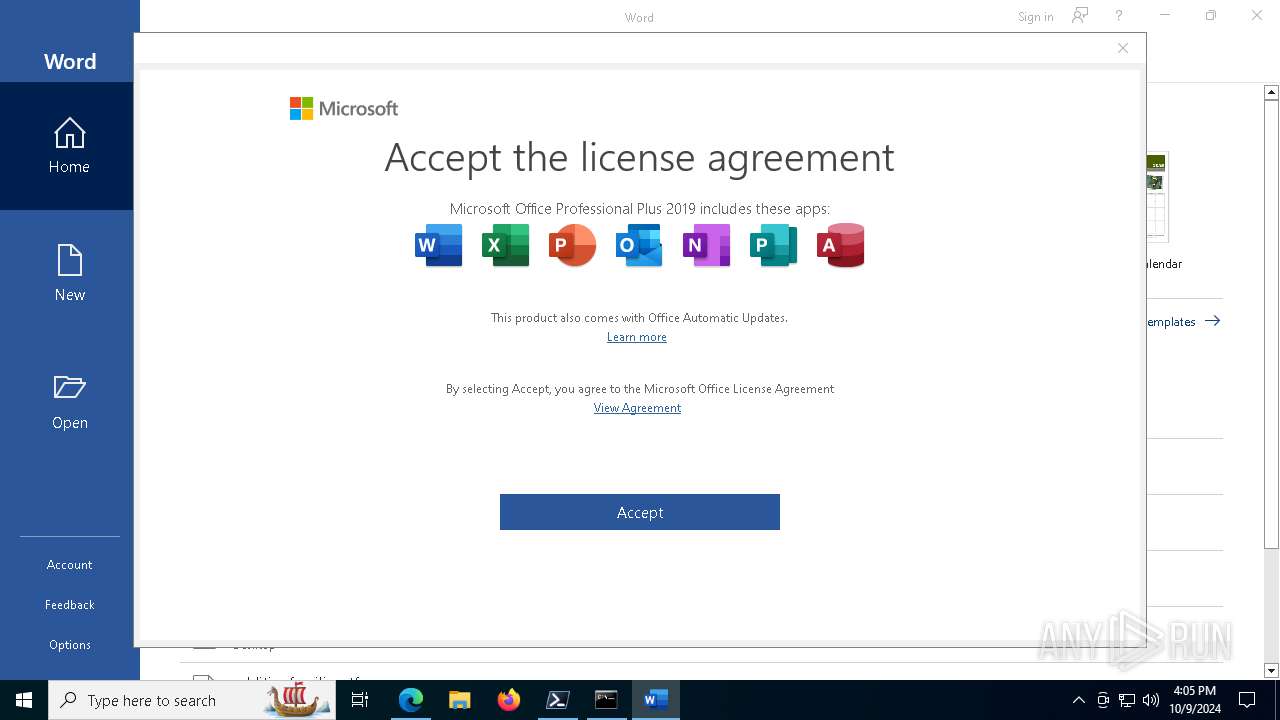Restore down the Word window

[1210, 16]
